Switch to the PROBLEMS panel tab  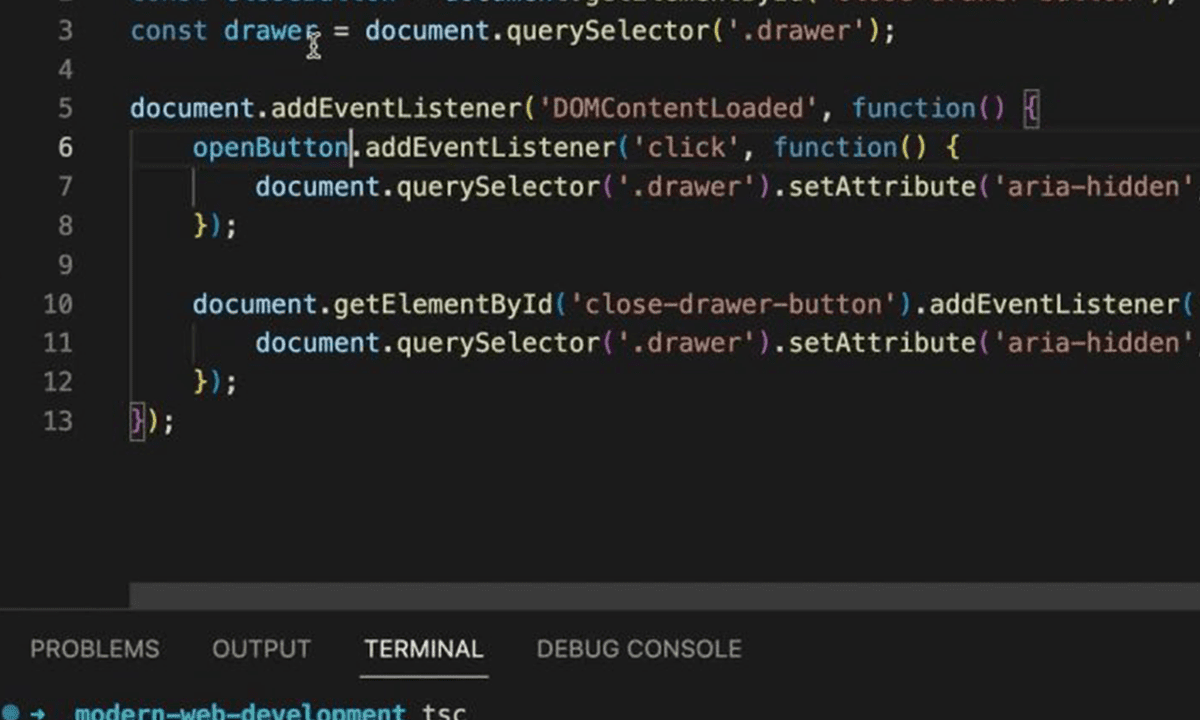click(95, 649)
